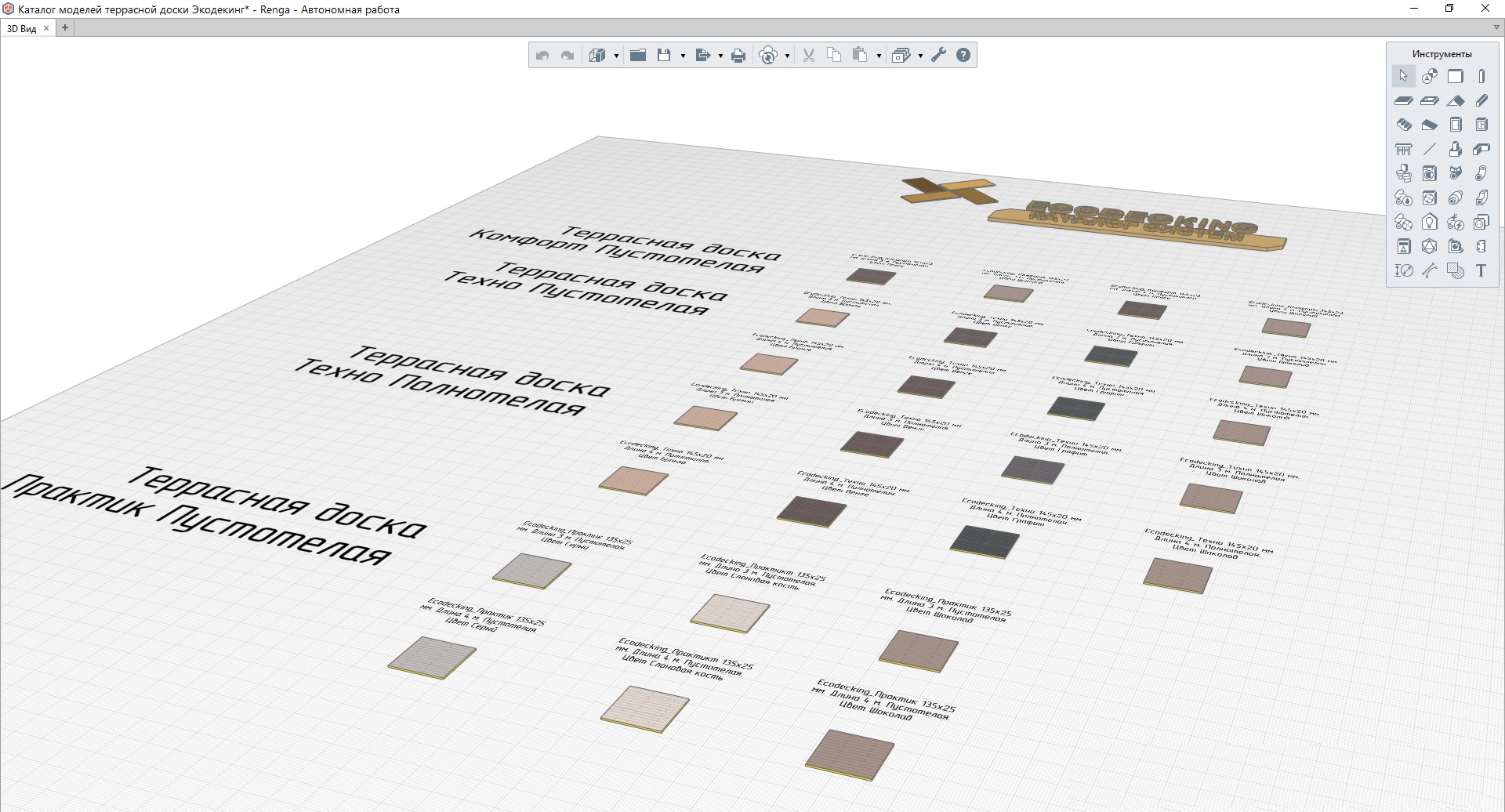Print the current view

click(738, 55)
